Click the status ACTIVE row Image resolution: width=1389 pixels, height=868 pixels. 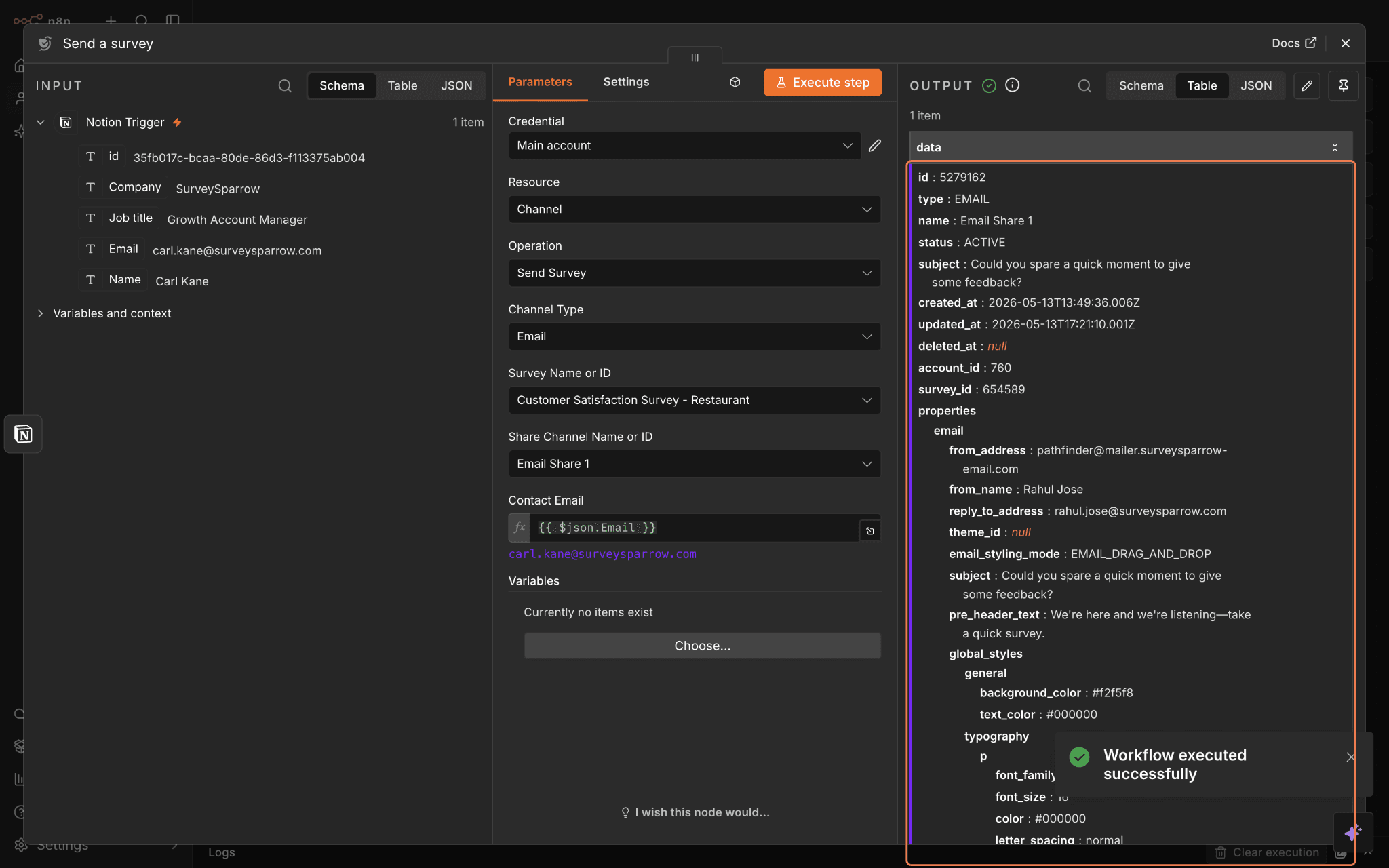pyautogui.click(x=962, y=242)
